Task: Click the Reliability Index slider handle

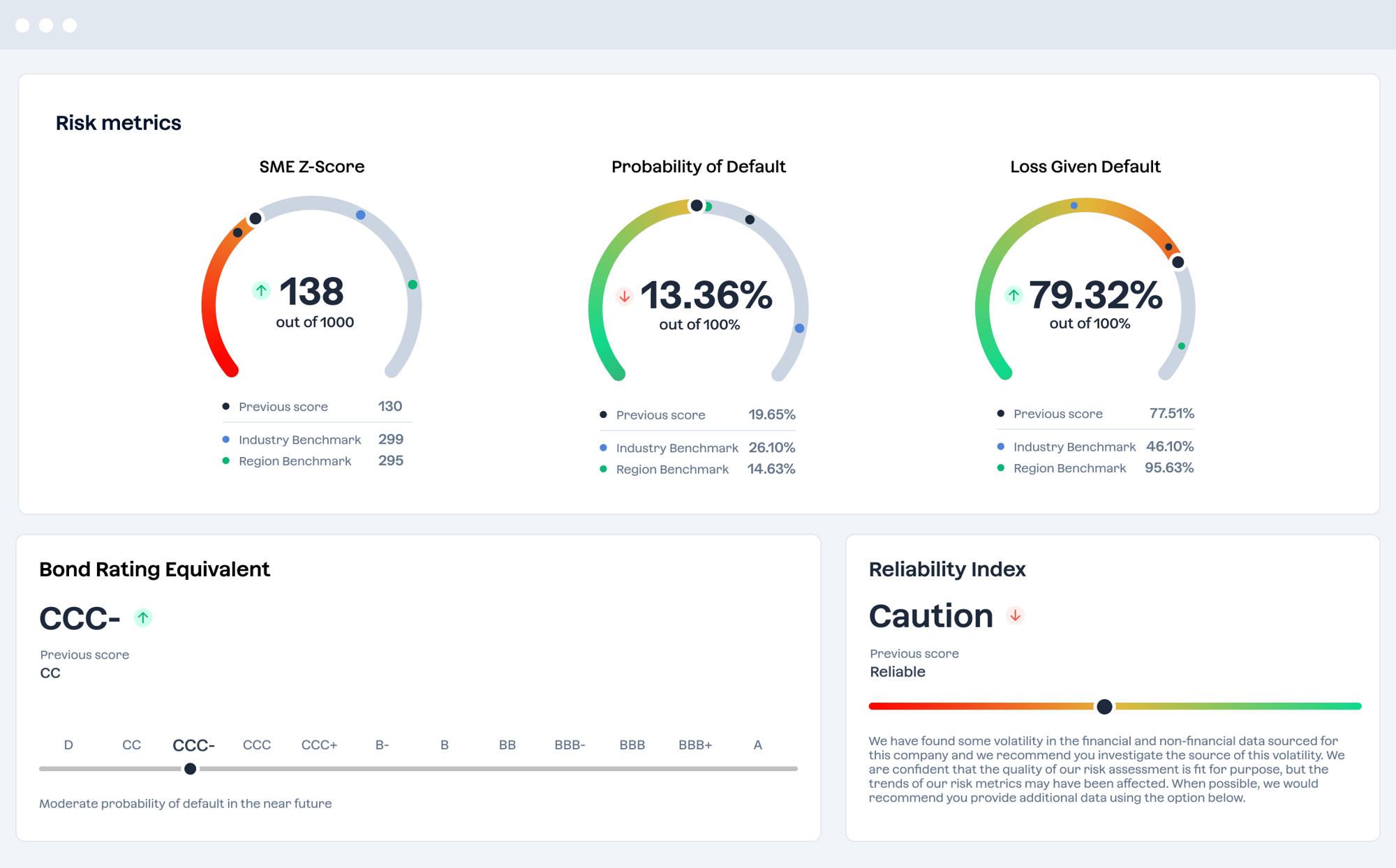Action: [x=1104, y=707]
